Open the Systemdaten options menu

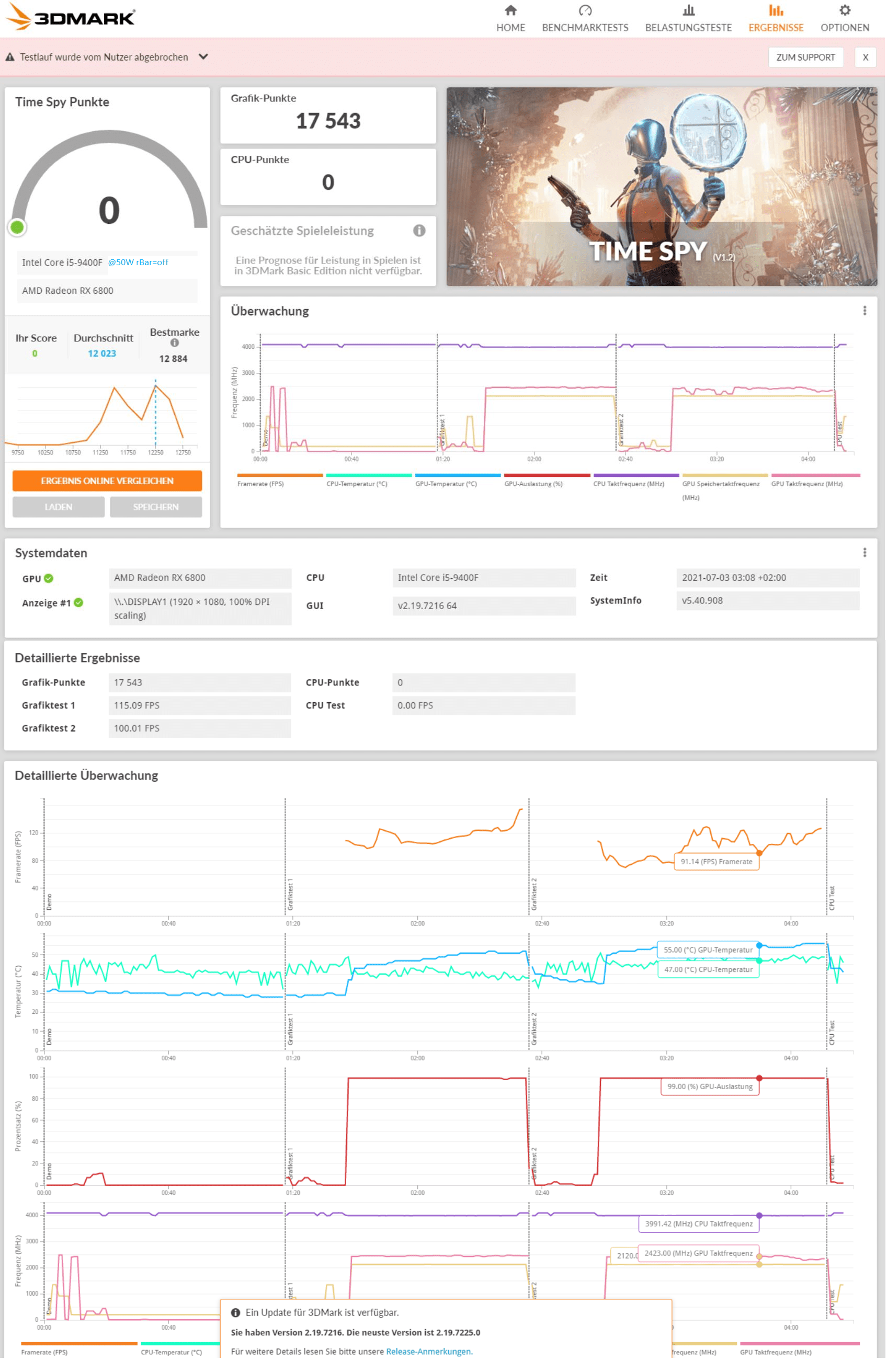tap(865, 553)
